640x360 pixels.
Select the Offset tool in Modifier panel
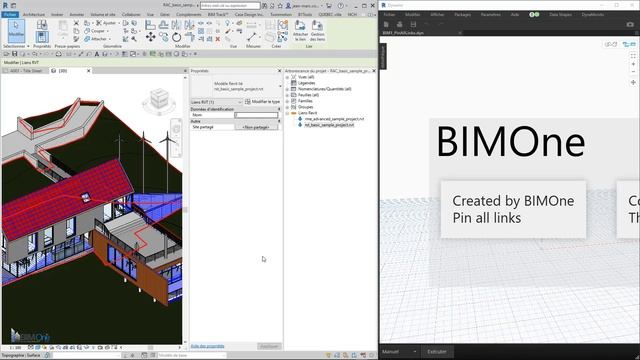pyautogui.click(x=164, y=25)
